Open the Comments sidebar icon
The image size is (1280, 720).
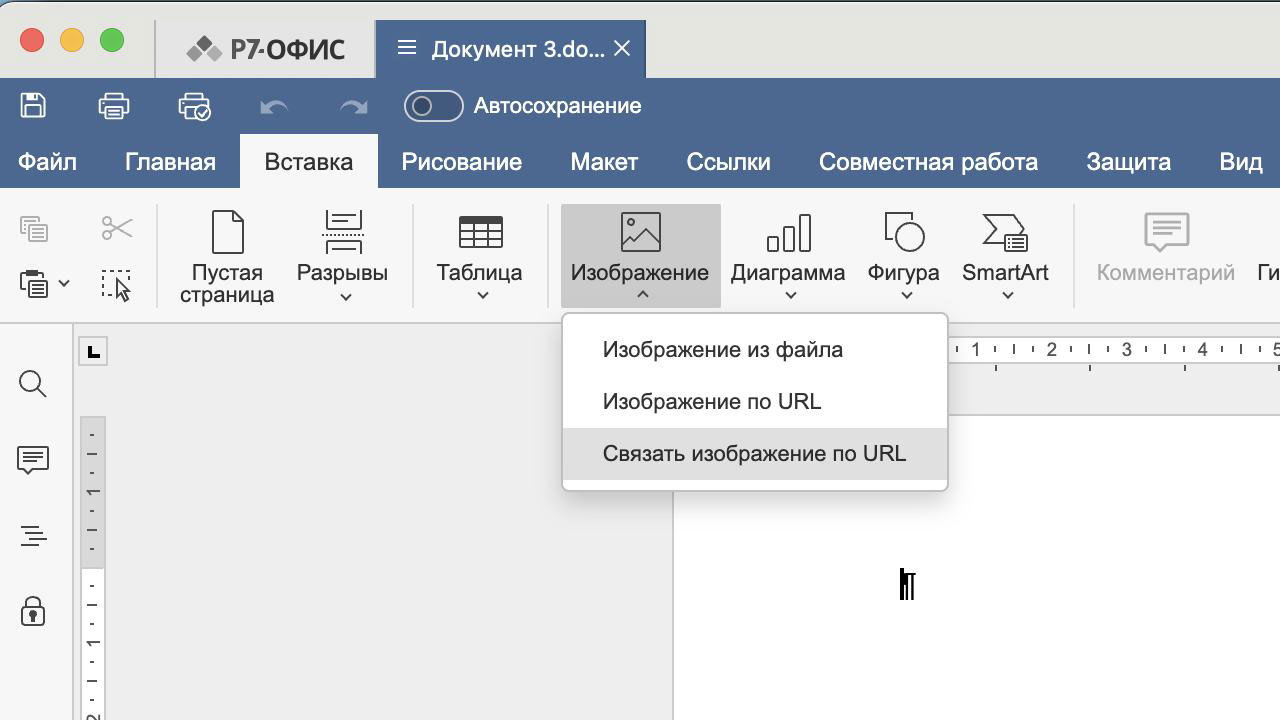tap(33, 460)
